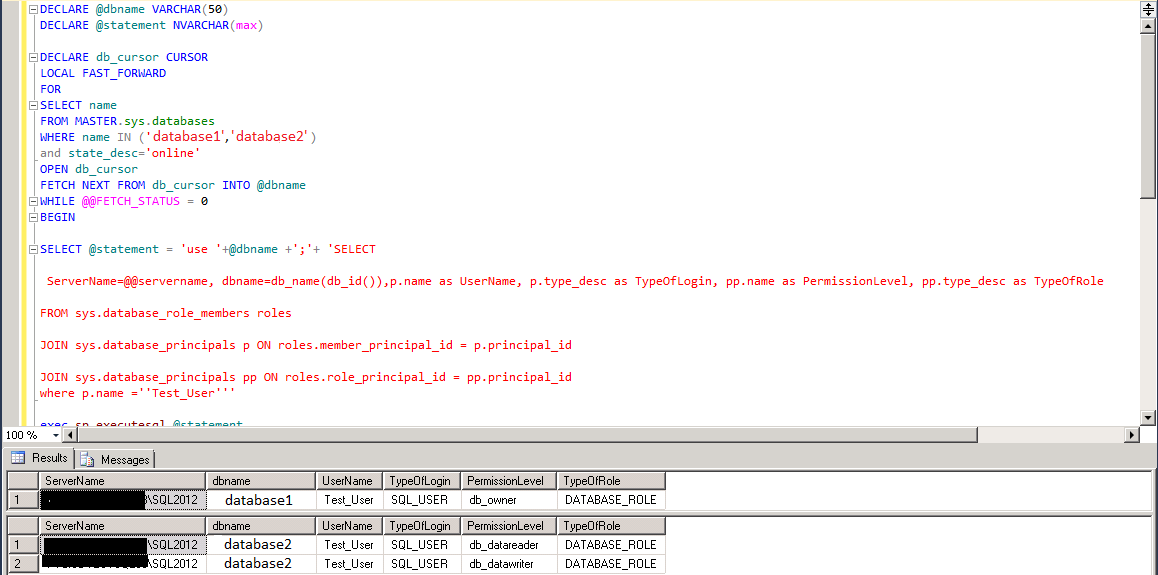Collapse the BEGIN block outline
This screenshot has width=1158, height=575.
(x=32, y=218)
